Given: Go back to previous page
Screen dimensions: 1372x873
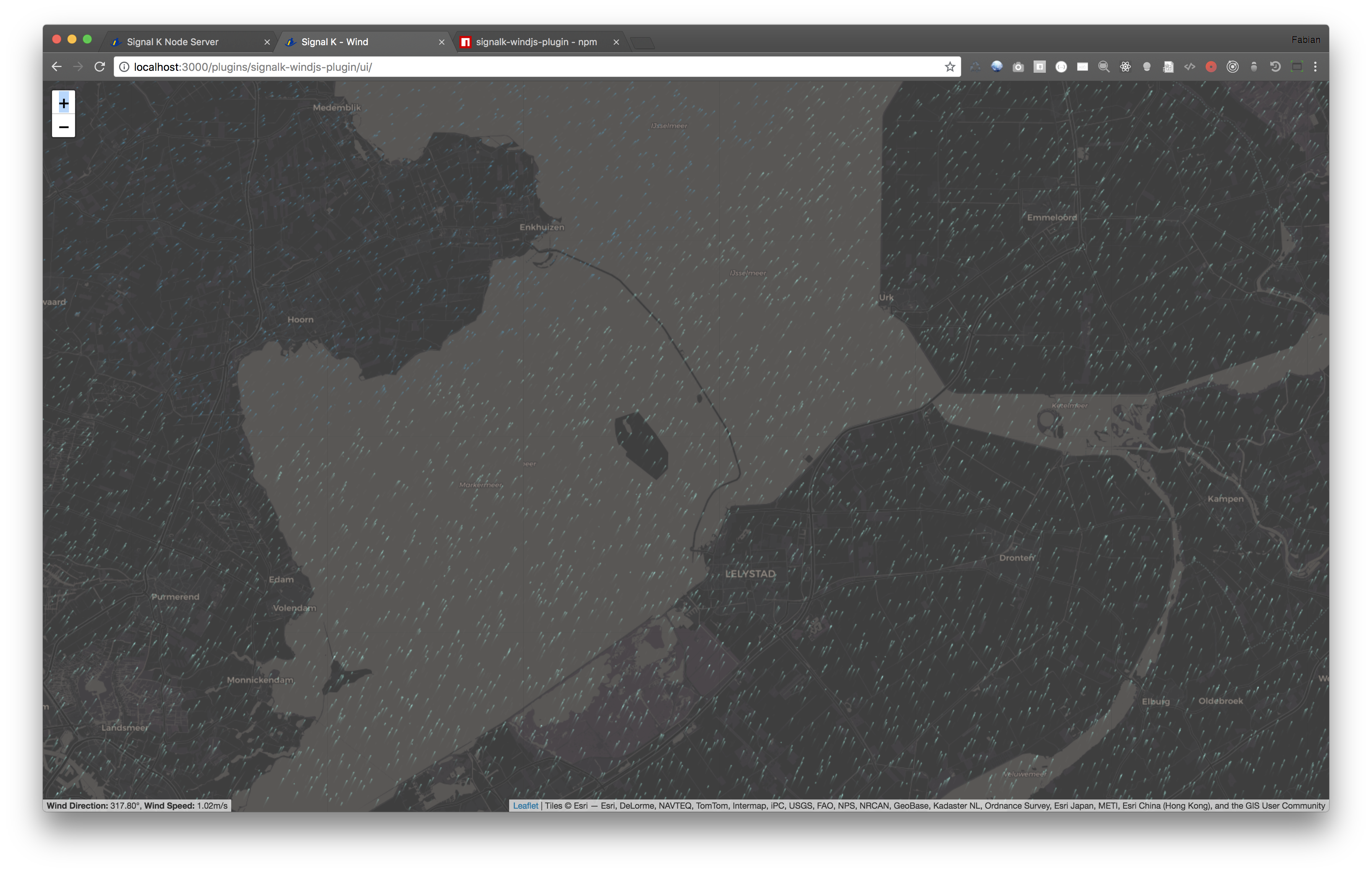Looking at the screenshot, I should 56,67.
